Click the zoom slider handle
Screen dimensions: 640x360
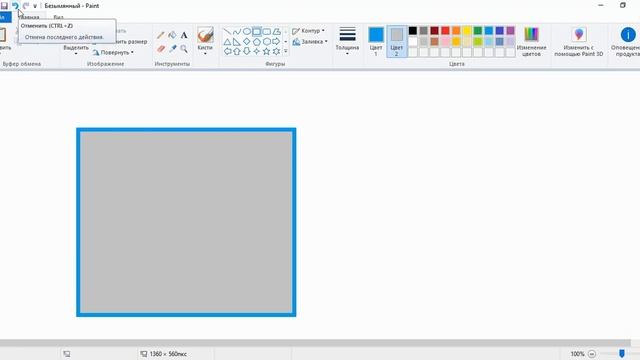(622, 353)
